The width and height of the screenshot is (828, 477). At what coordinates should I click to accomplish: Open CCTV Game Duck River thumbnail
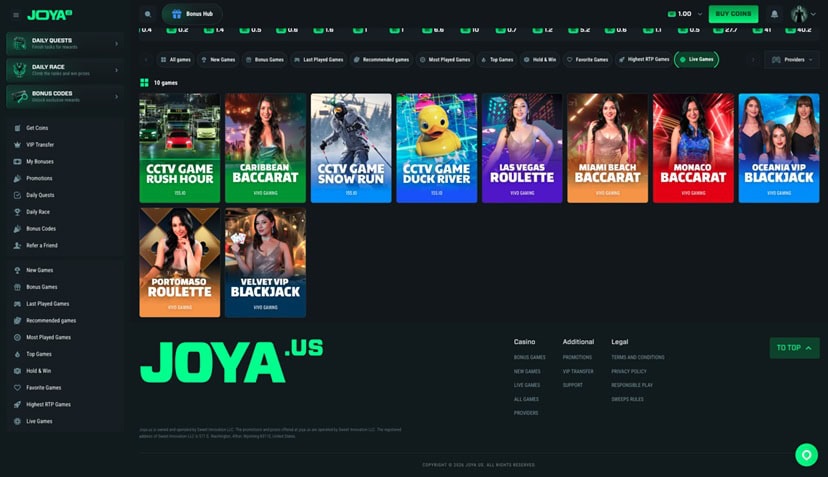click(x=437, y=148)
